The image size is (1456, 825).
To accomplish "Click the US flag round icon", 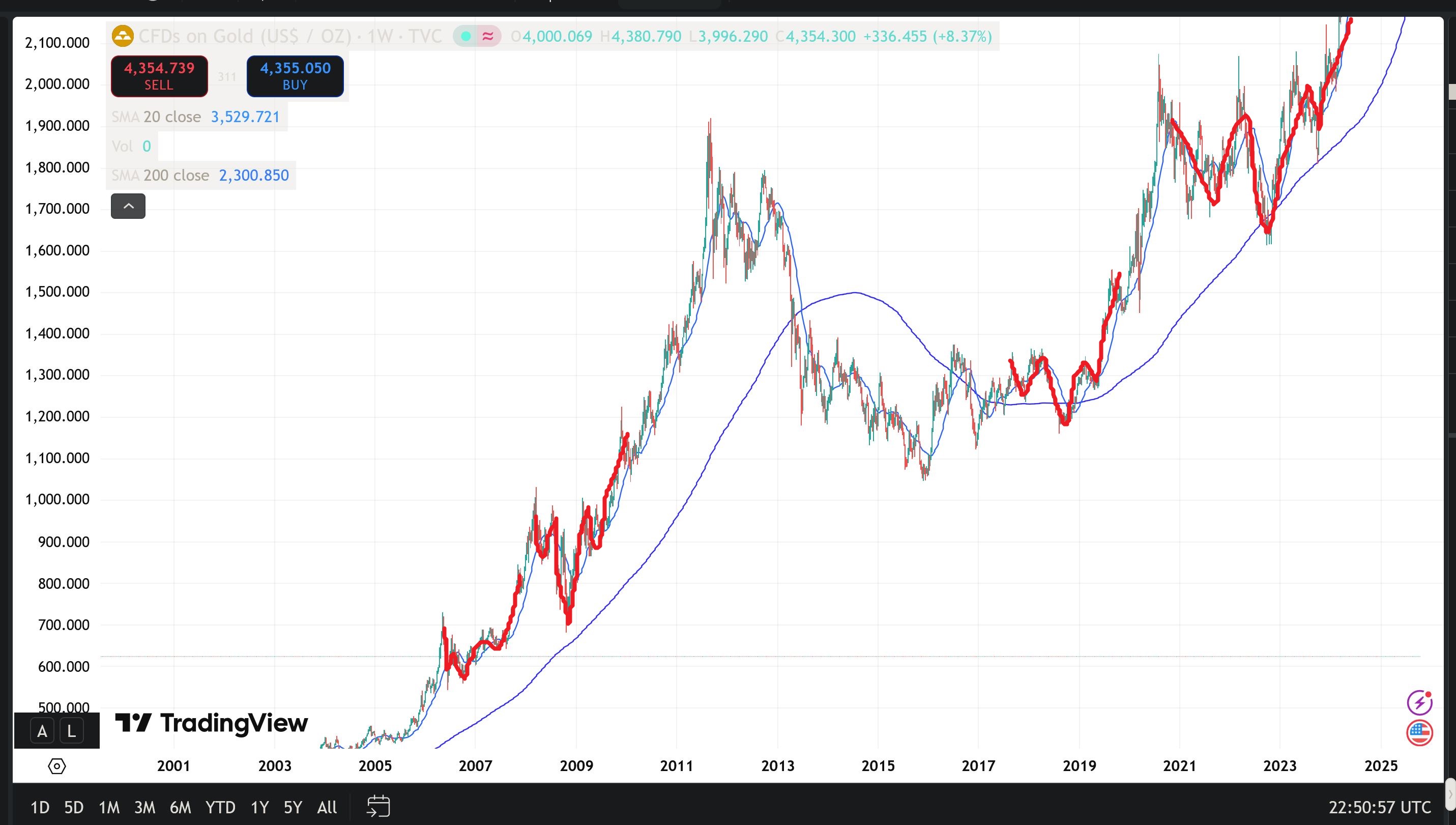I will (x=1419, y=733).
